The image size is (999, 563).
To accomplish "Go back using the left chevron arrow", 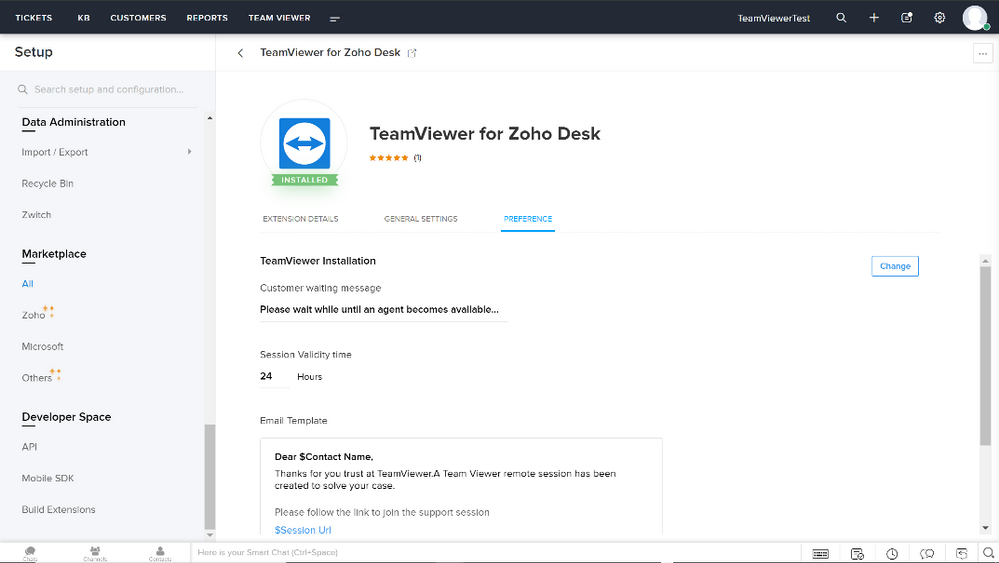I will [240, 53].
